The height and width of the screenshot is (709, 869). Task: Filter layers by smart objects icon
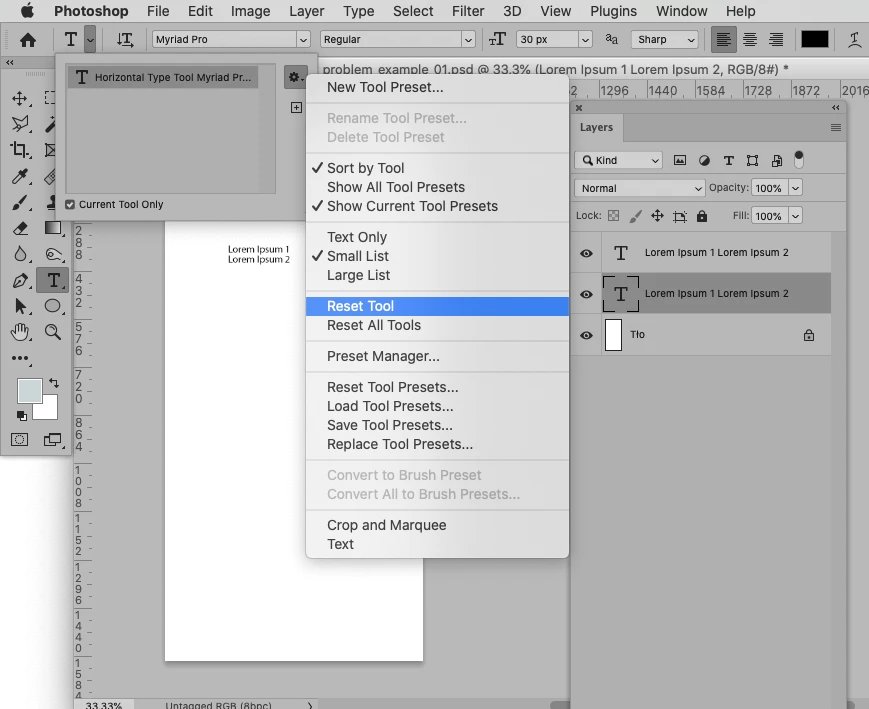point(776,161)
